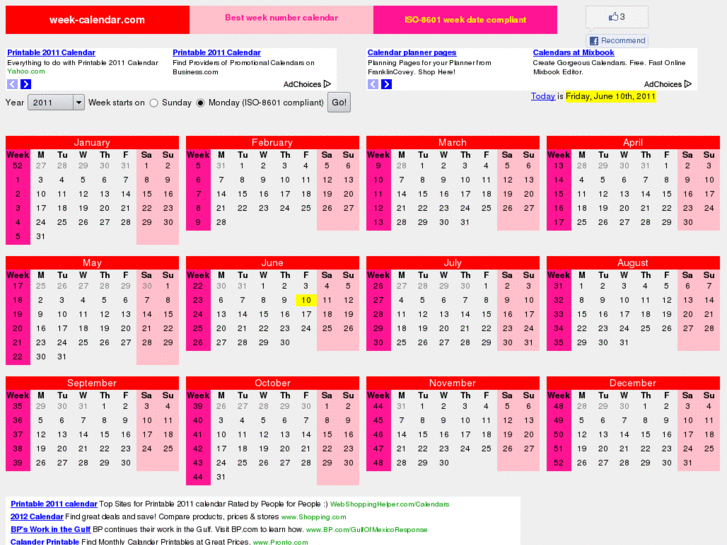
Task: Open the Year dropdown showing 2011
Action: pyautogui.click(x=56, y=103)
